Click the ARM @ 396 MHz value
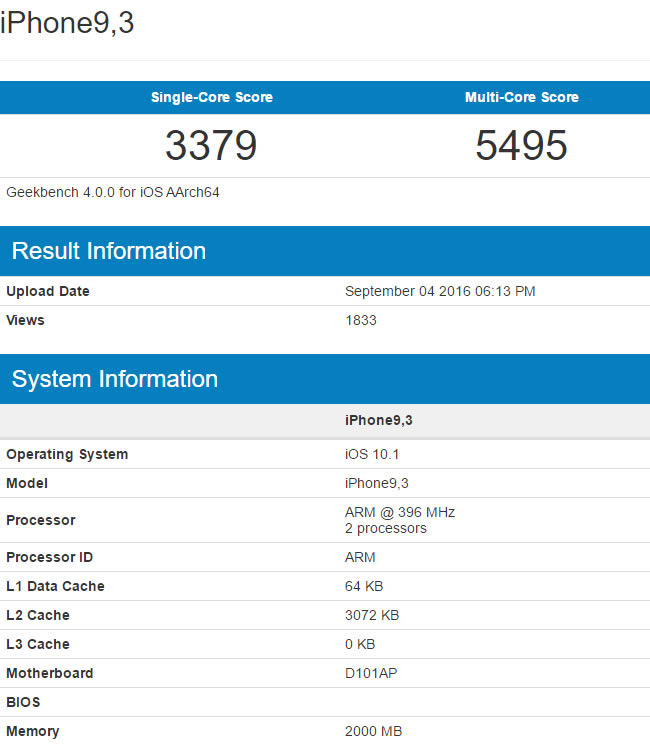This screenshot has width=650, height=750. point(399,512)
